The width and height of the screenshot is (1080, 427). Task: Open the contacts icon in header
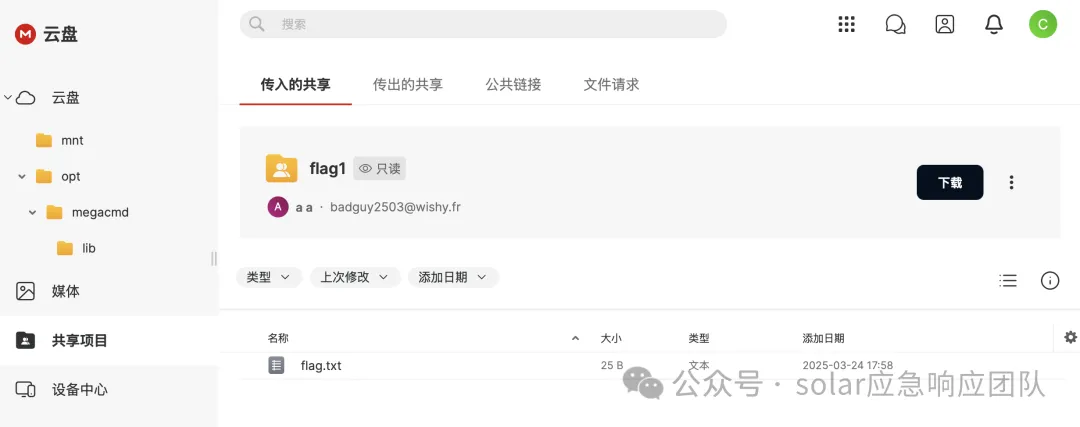tap(944, 24)
